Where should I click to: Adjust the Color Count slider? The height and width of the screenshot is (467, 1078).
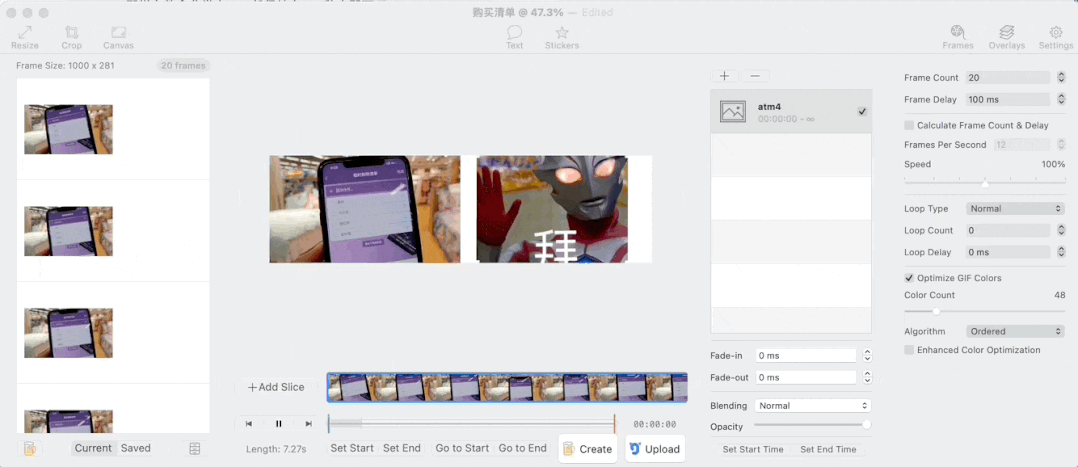pos(936,312)
